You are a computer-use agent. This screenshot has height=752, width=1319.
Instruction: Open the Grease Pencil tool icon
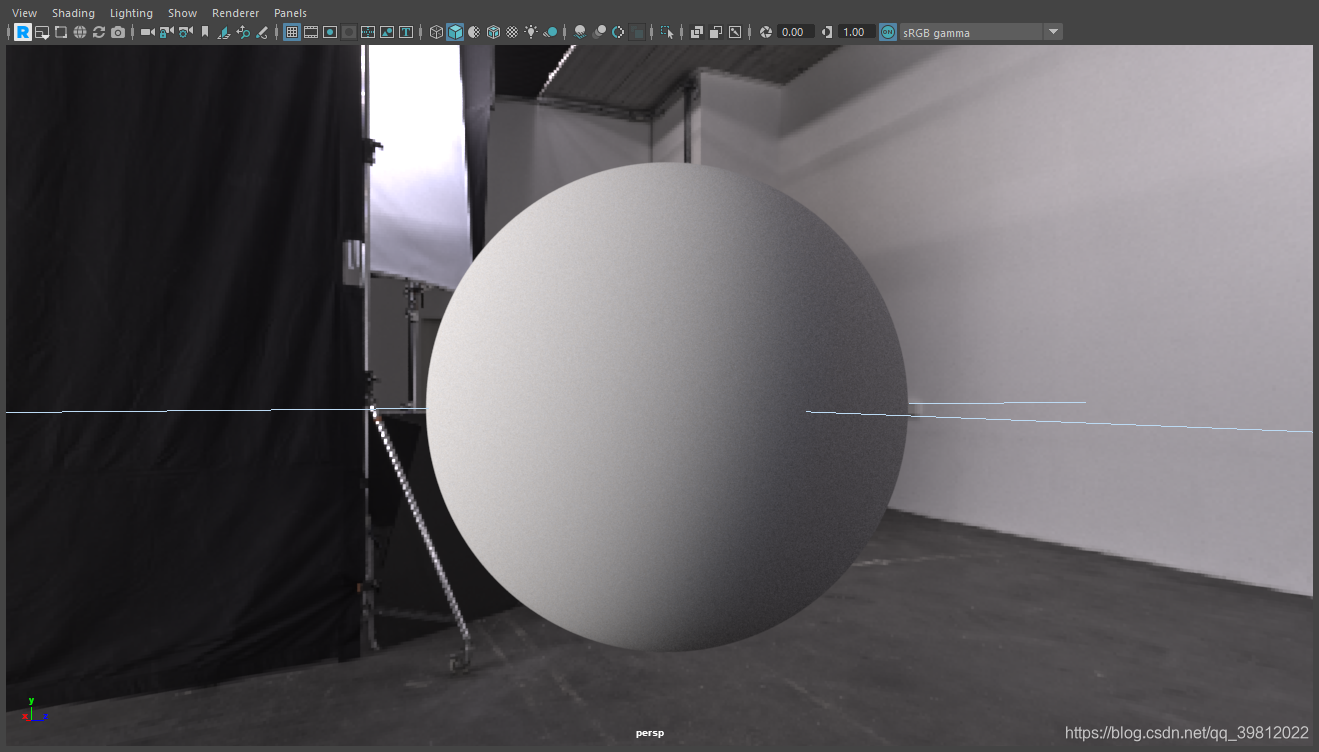[262, 32]
